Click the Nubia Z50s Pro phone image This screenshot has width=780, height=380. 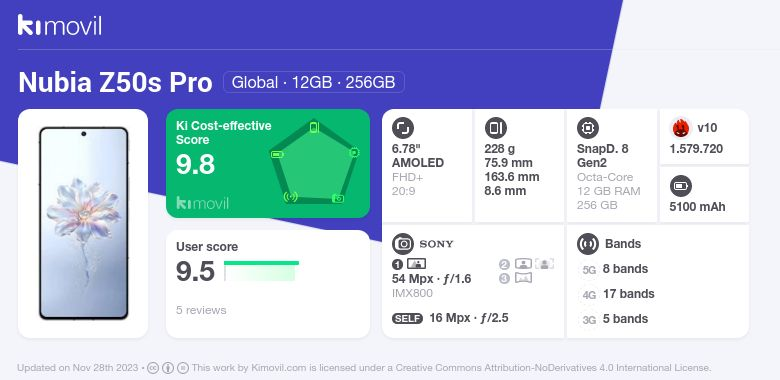coord(84,223)
